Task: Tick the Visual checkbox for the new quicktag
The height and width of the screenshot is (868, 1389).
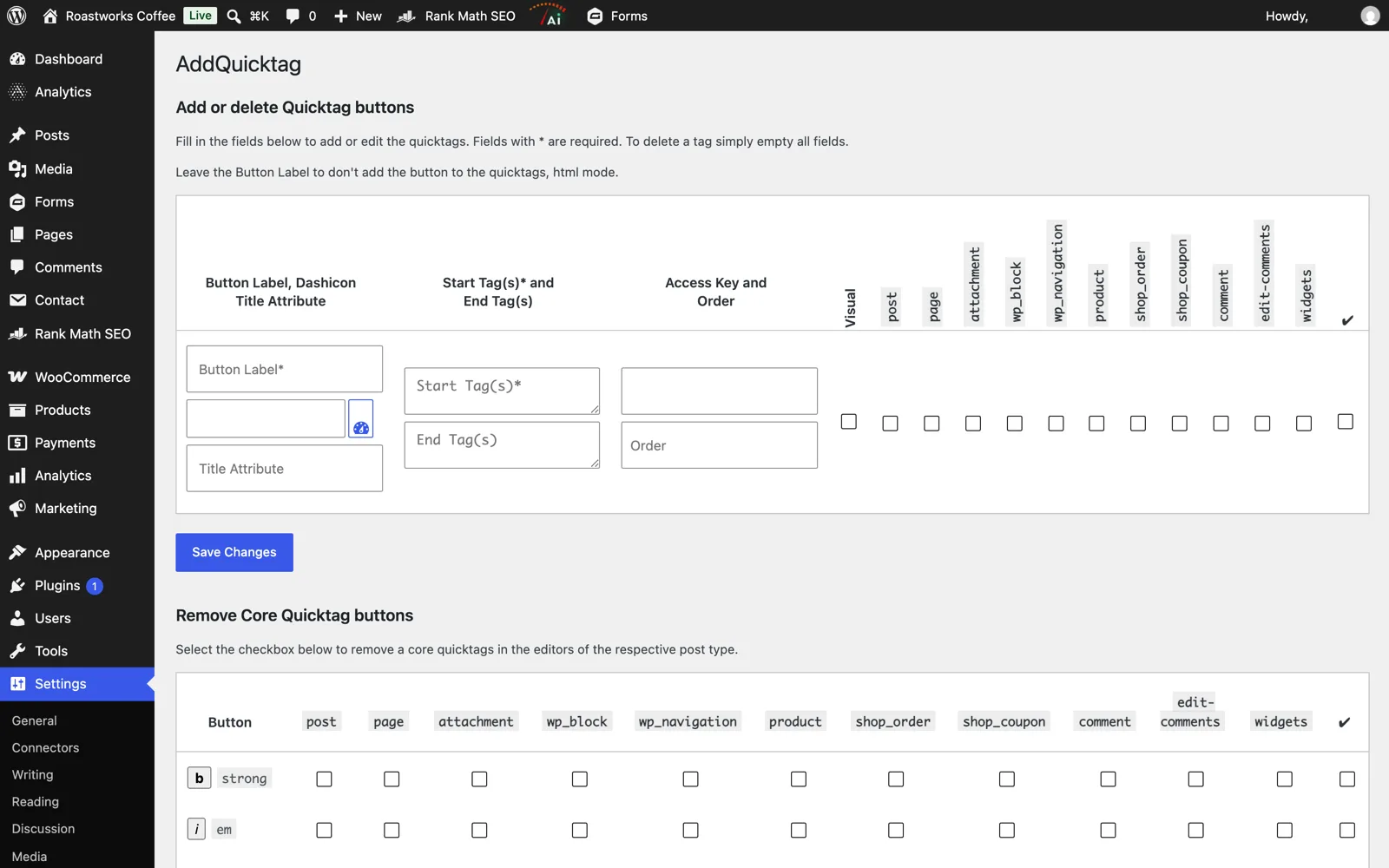Action: 849,422
